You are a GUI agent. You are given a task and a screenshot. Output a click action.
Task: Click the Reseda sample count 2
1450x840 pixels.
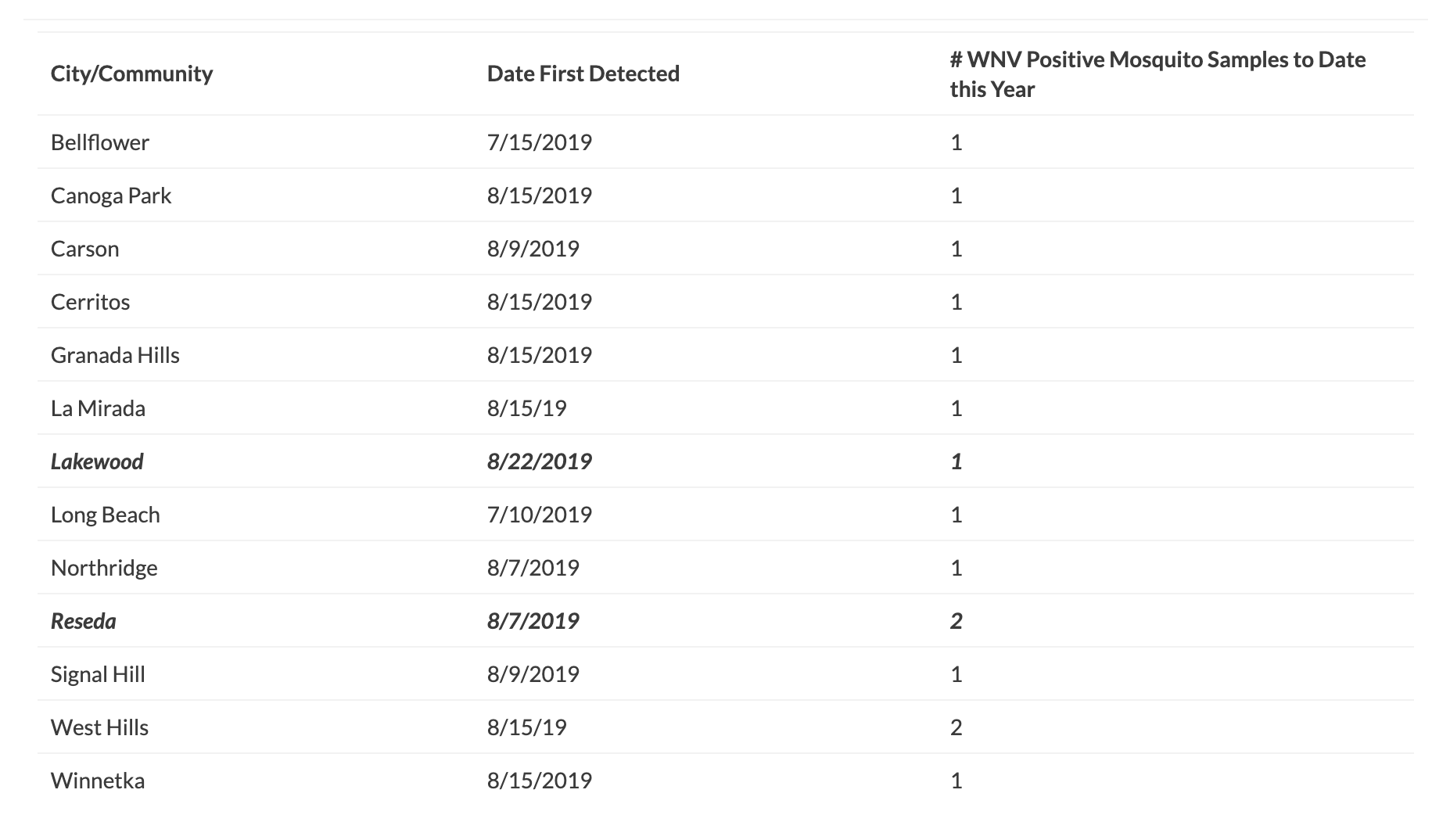[956, 621]
